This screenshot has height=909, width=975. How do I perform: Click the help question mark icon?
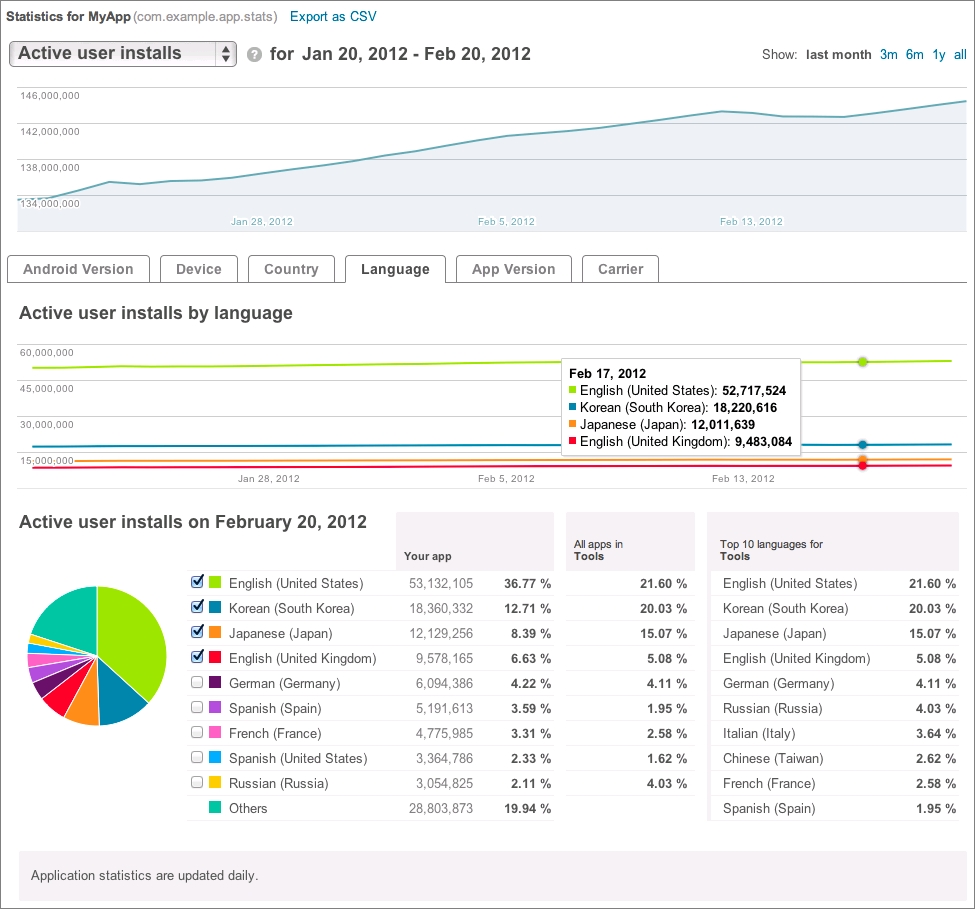coord(254,54)
